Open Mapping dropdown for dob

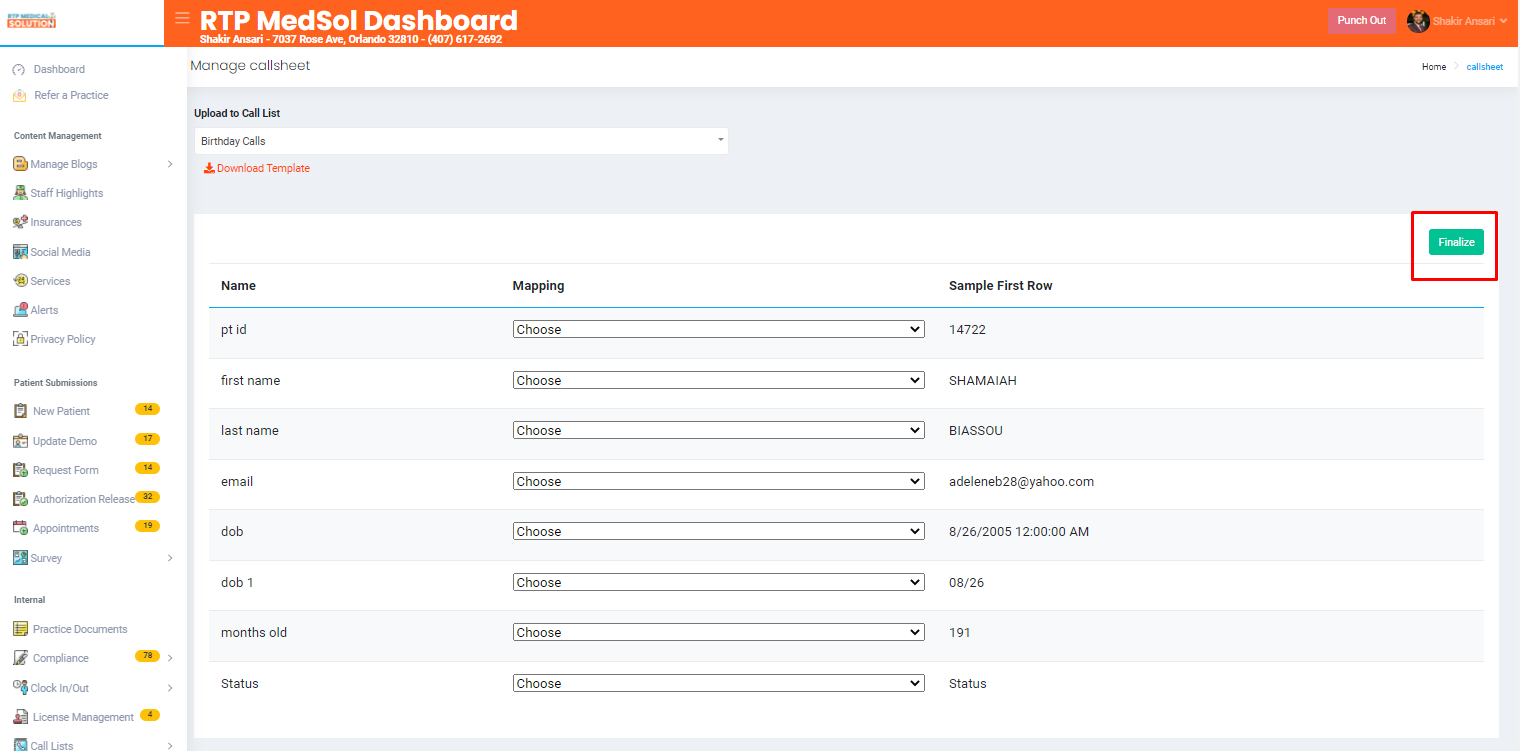(x=718, y=531)
